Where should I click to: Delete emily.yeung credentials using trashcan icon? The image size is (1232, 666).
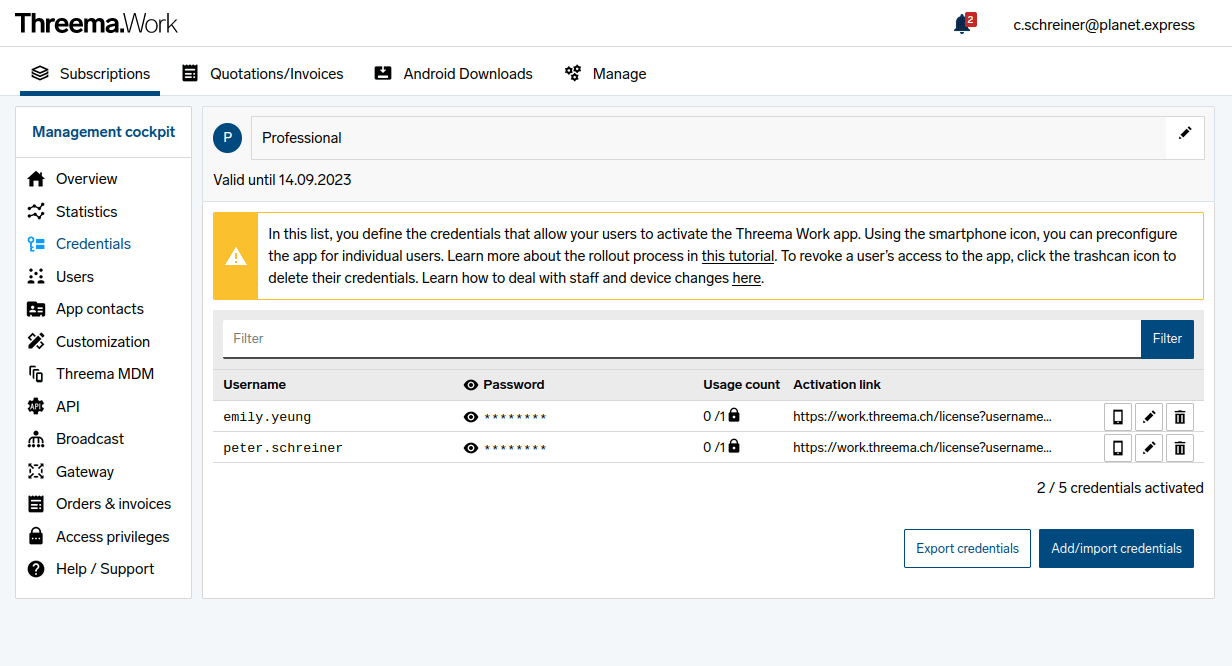click(1180, 417)
